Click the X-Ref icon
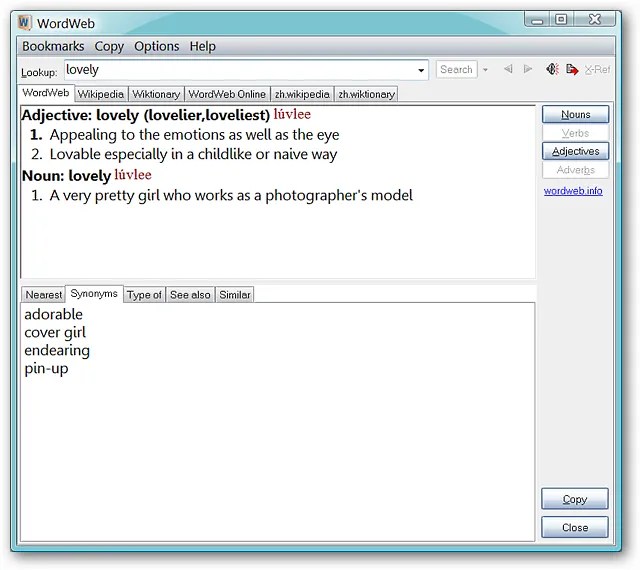This screenshot has height=570, width=640. (597, 69)
